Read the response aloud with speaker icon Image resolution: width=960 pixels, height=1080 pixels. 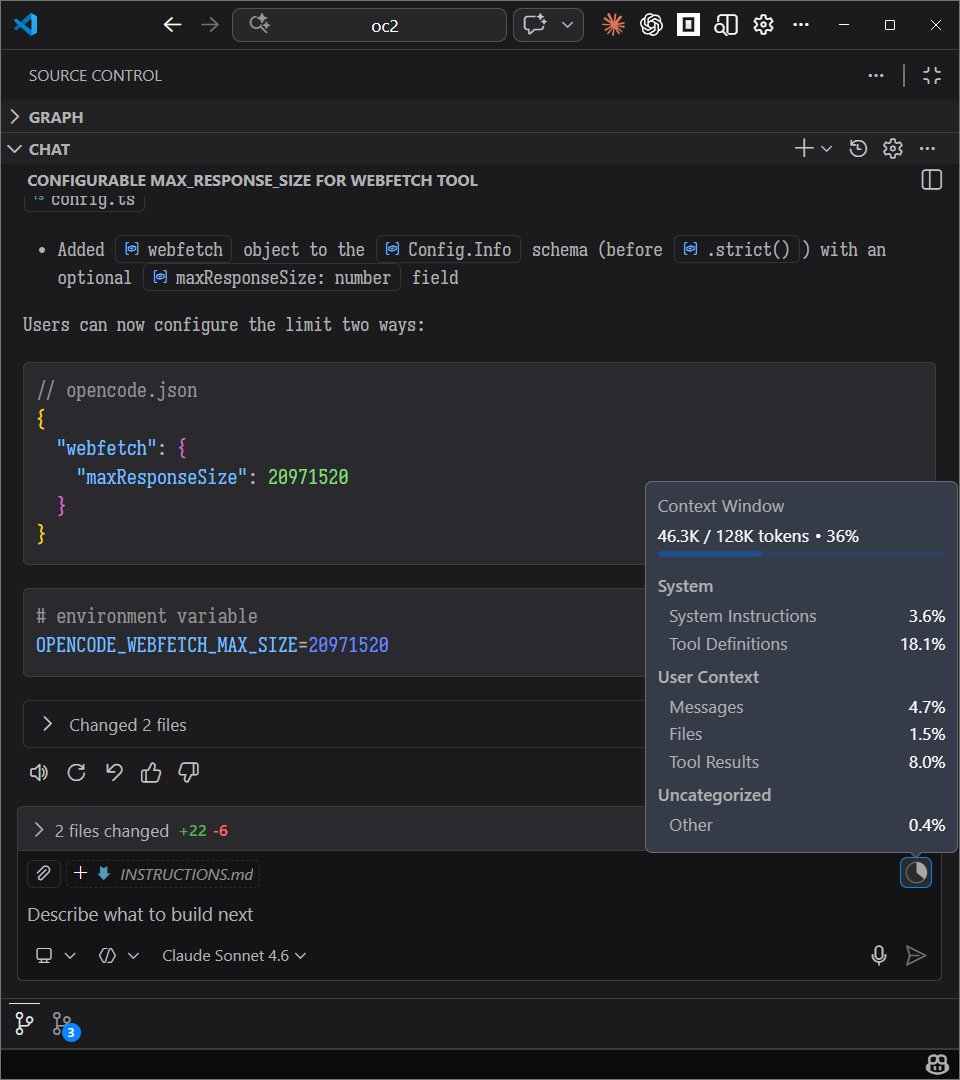pos(39,772)
